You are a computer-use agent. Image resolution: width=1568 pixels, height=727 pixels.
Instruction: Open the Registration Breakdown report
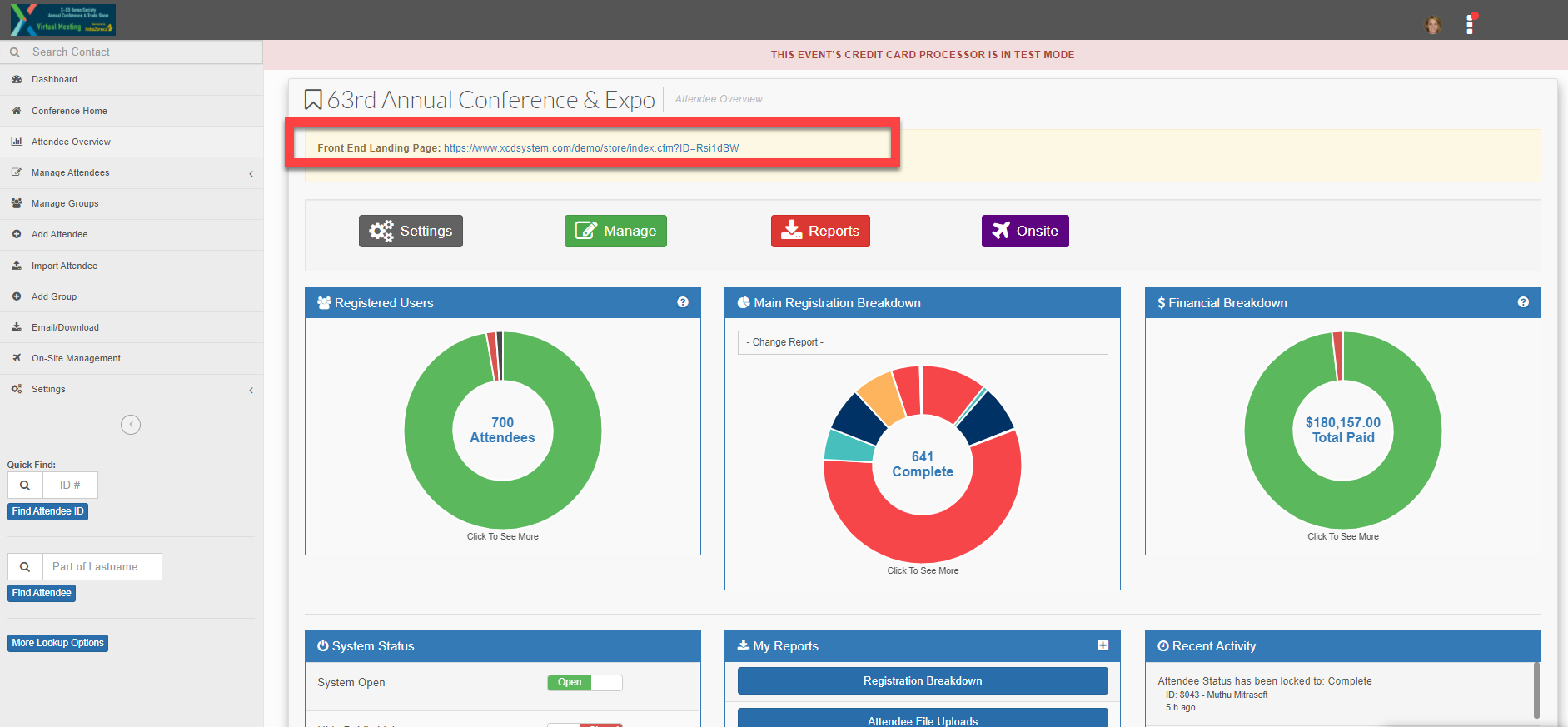click(x=923, y=680)
